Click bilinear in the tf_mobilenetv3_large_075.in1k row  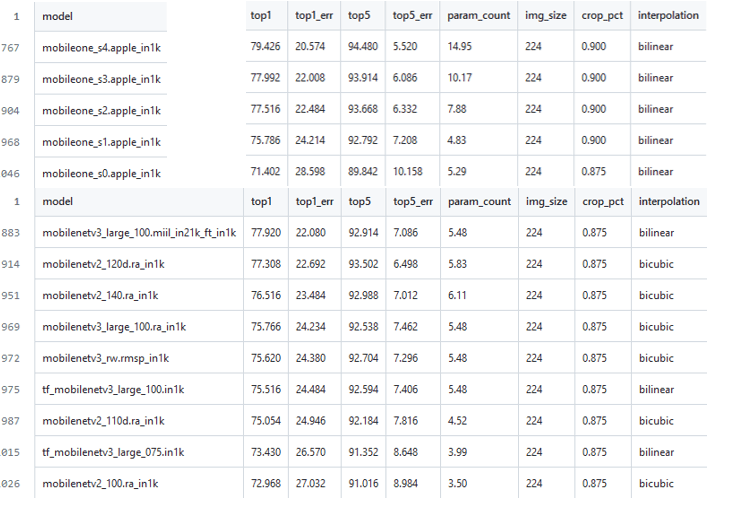tap(656, 452)
